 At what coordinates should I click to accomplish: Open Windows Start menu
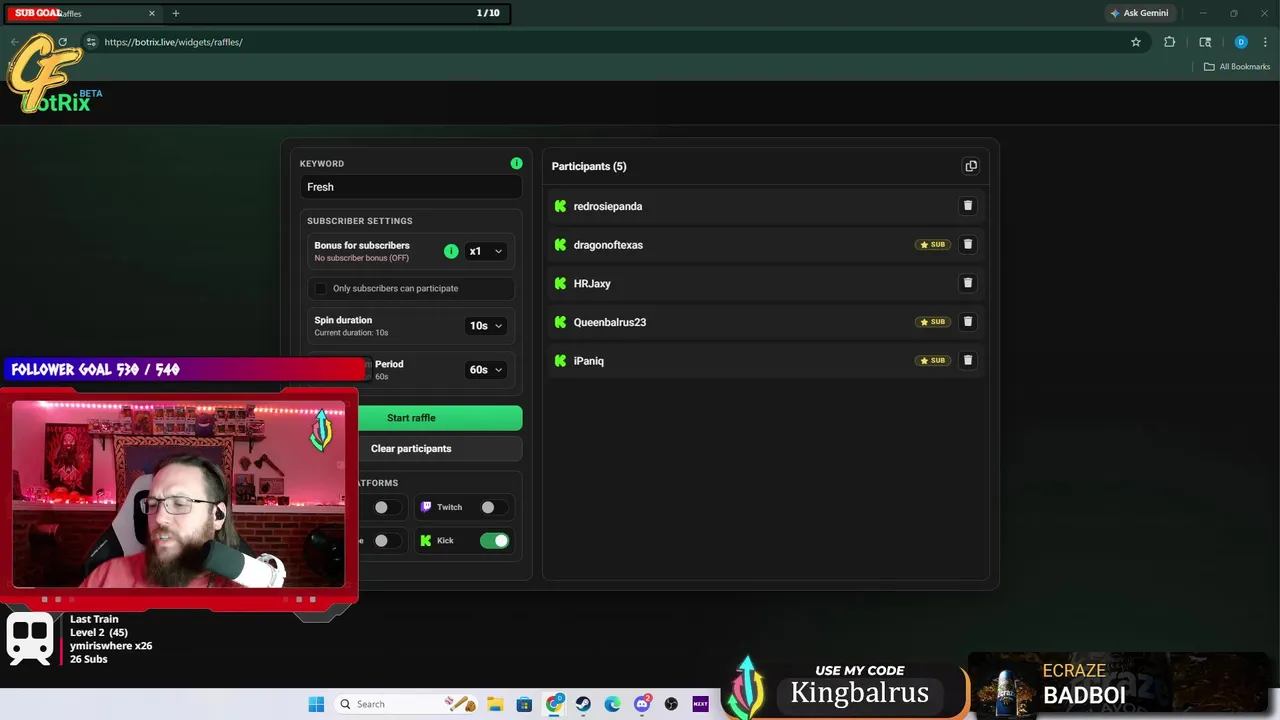(316, 704)
